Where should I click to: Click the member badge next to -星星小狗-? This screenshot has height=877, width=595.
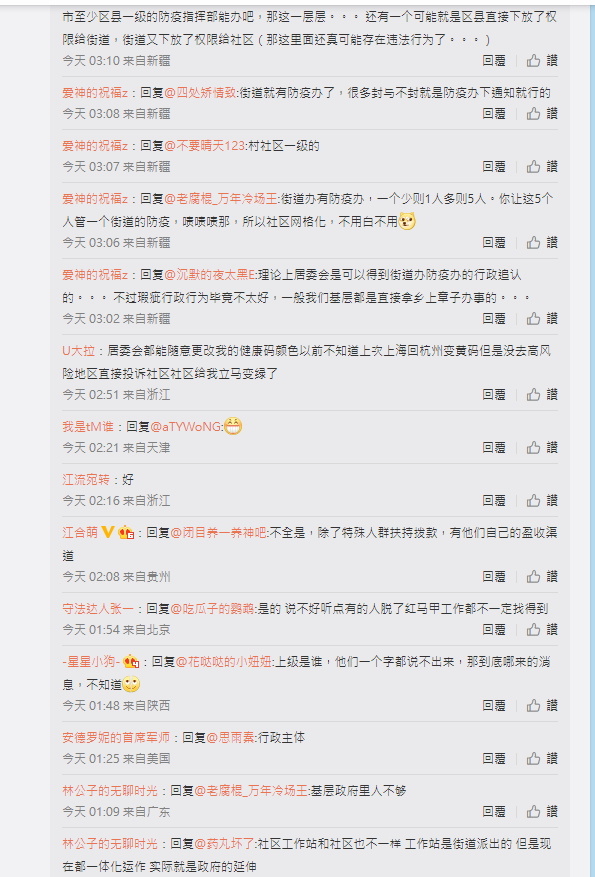point(131,662)
